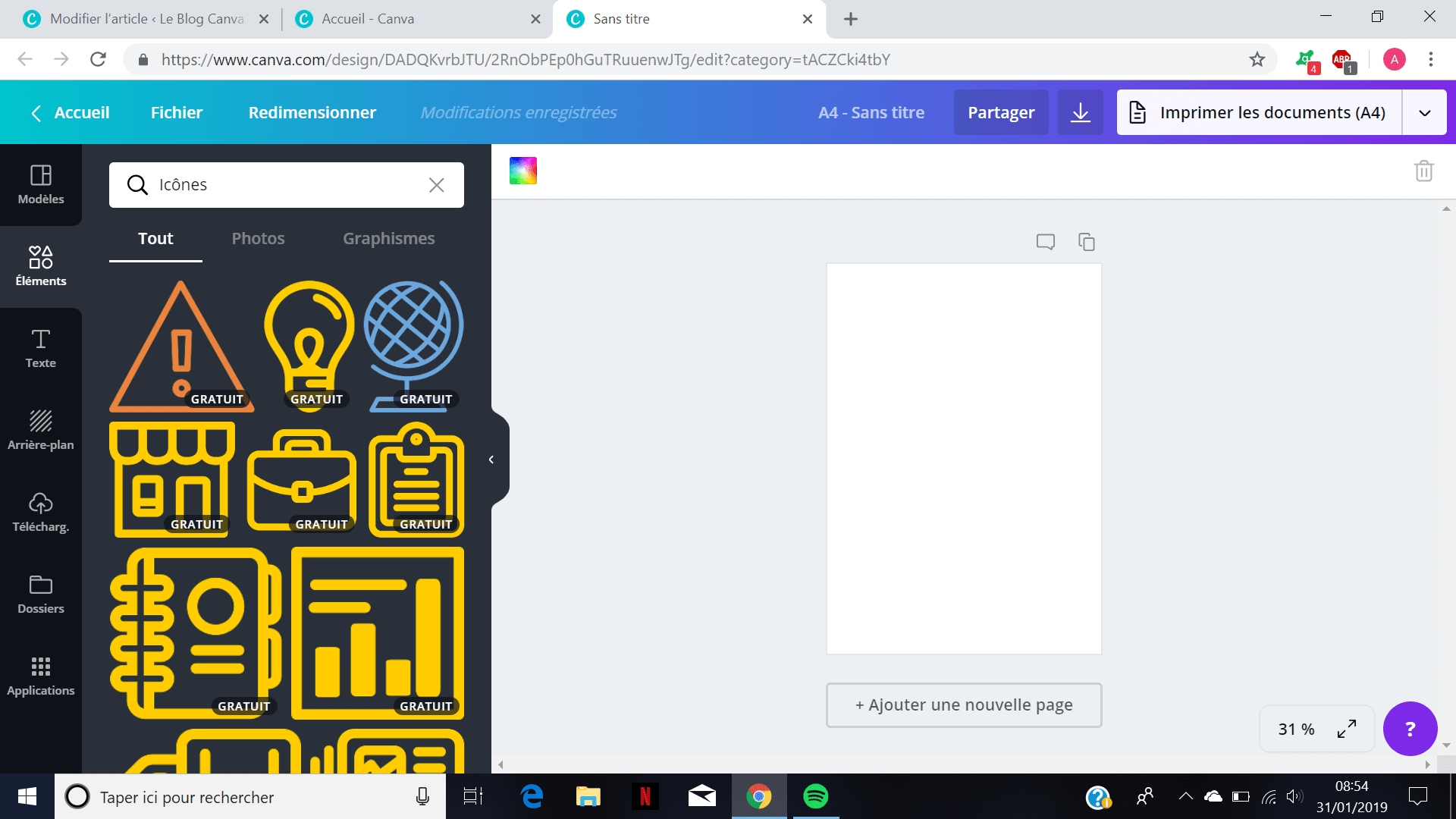This screenshot has width=1456, height=819.
Task: Collapse the side panel with arrow handle
Action: tap(491, 460)
